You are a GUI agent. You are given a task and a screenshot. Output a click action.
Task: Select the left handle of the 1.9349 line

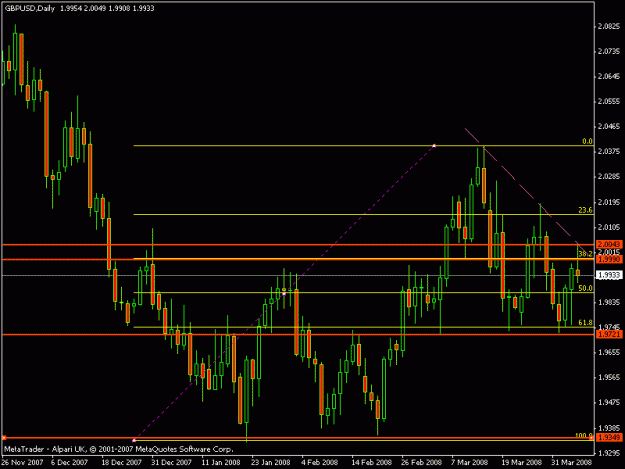pyautogui.click(x=4, y=438)
